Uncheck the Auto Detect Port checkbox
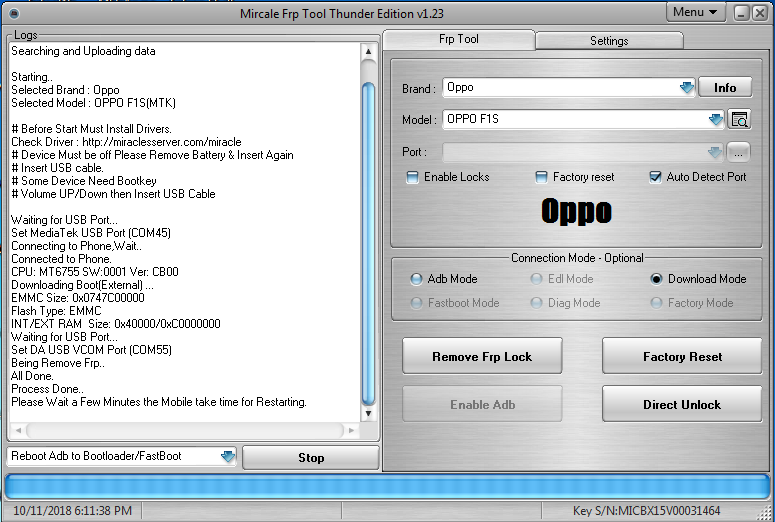The height and width of the screenshot is (522, 775). [655, 177]
